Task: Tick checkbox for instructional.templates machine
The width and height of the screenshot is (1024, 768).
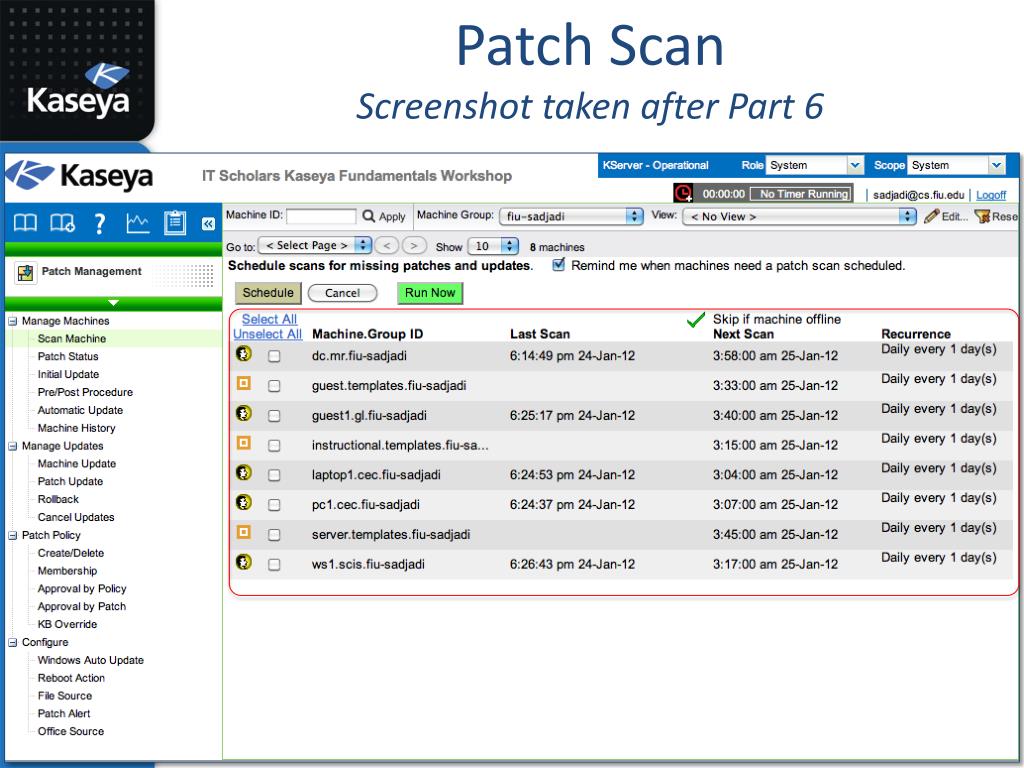Action: coord(274,445)
